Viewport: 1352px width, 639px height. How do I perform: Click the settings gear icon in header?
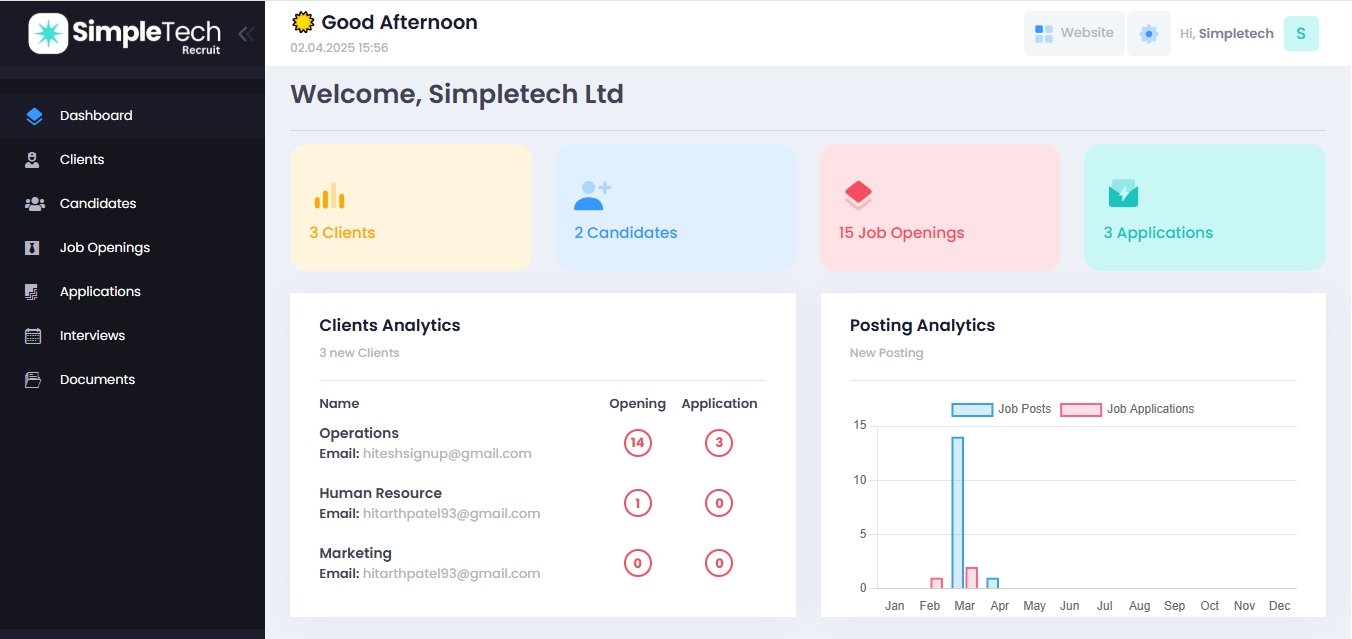click(x=1149, y=34)
